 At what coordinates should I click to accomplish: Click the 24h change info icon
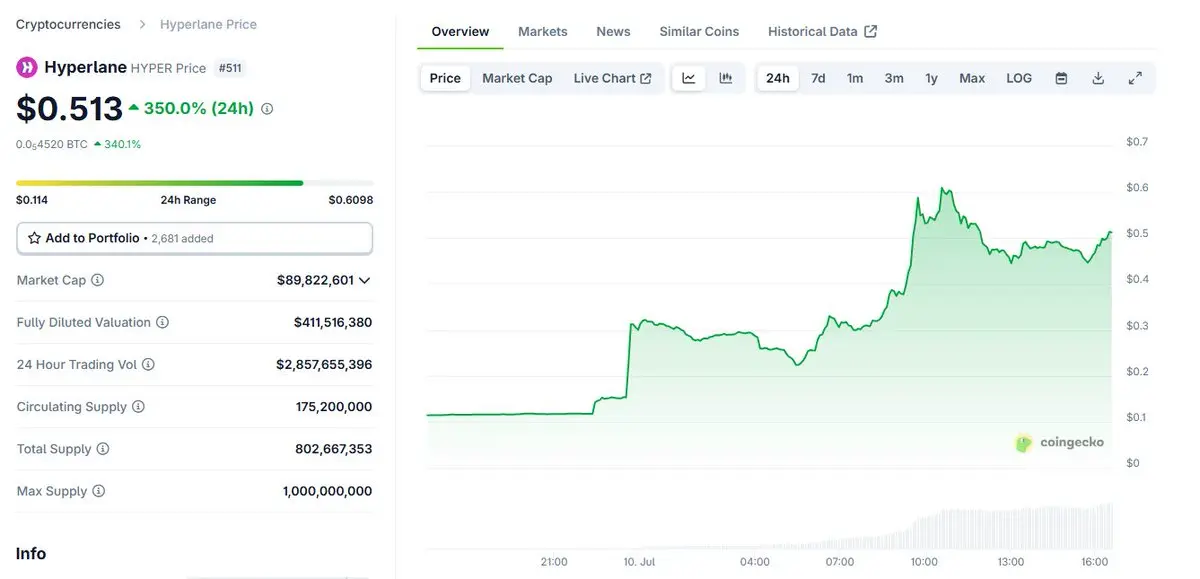(x=267, y=108)
